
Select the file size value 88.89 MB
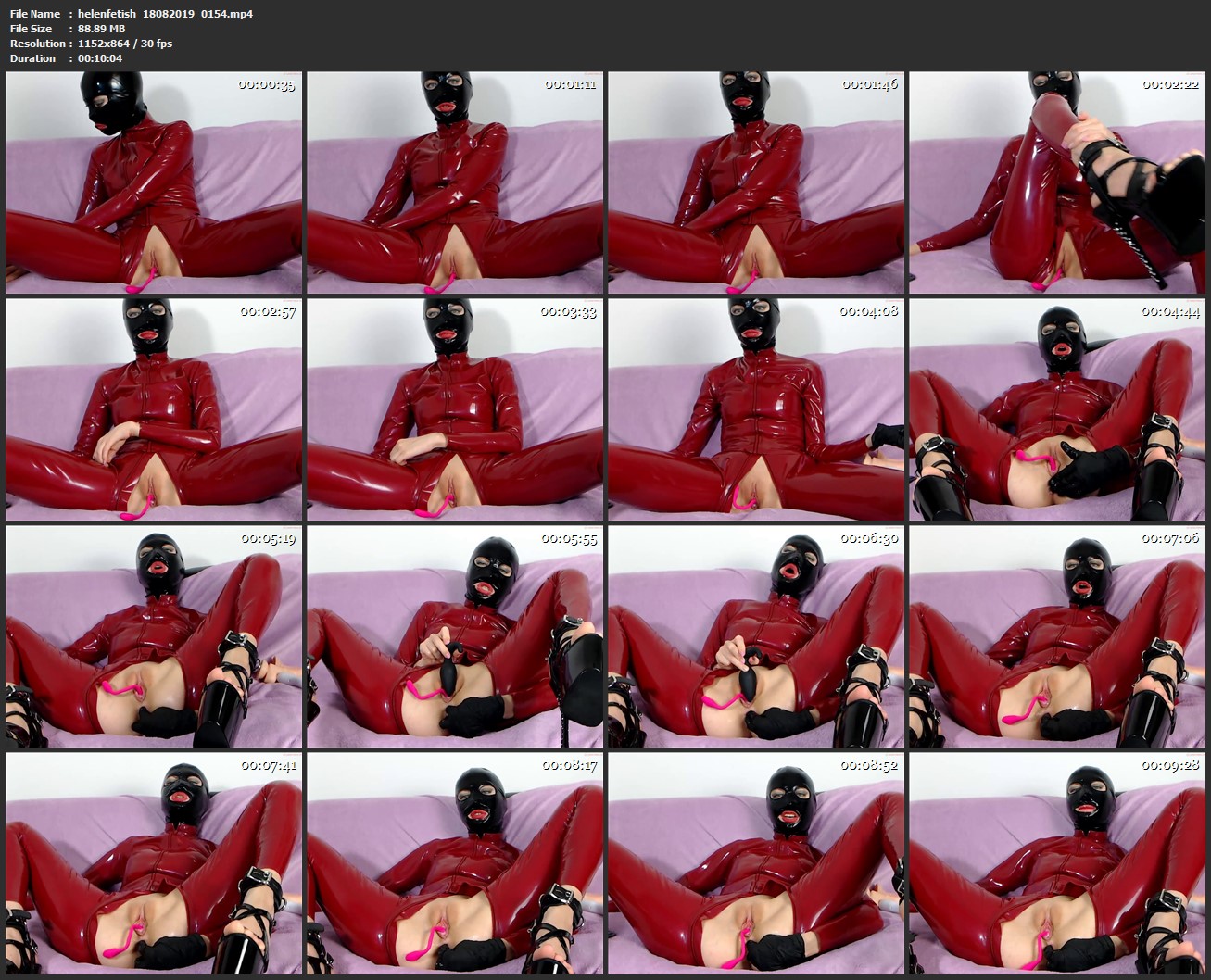[x=102, y=29]
